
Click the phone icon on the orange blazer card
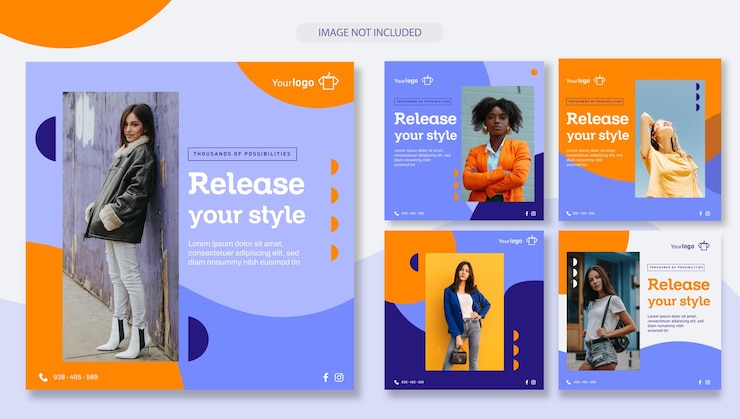pyautogui.click(x=396, y=213)
